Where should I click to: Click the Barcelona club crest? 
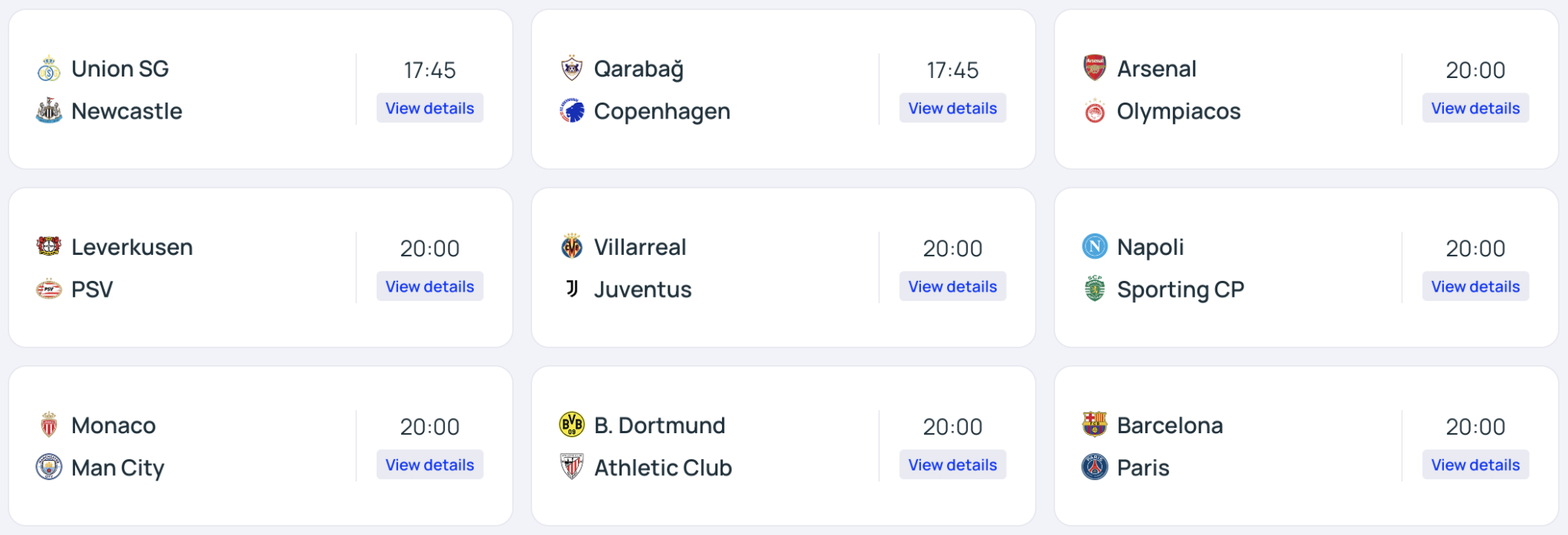coord(1095,424)
